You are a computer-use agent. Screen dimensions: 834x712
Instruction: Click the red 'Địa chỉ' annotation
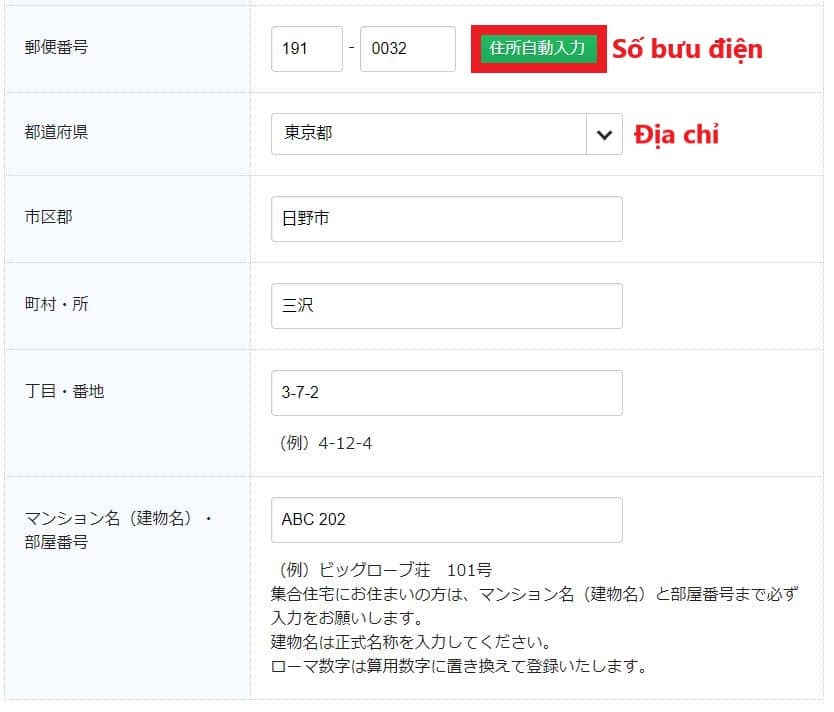coord(676,135)
